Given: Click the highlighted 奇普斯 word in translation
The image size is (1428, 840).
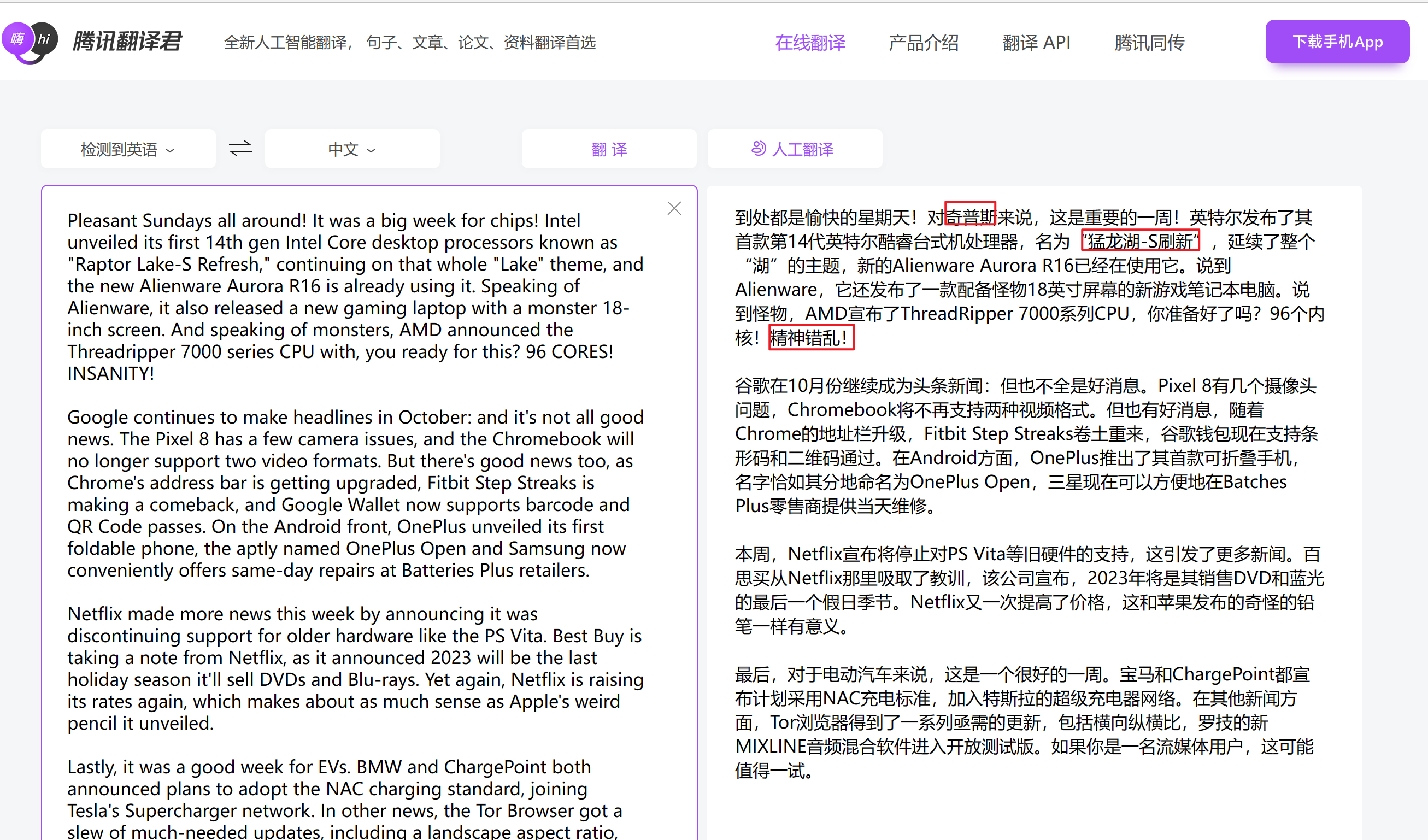Looking at the screenshot, I should [x=970, y=217].
